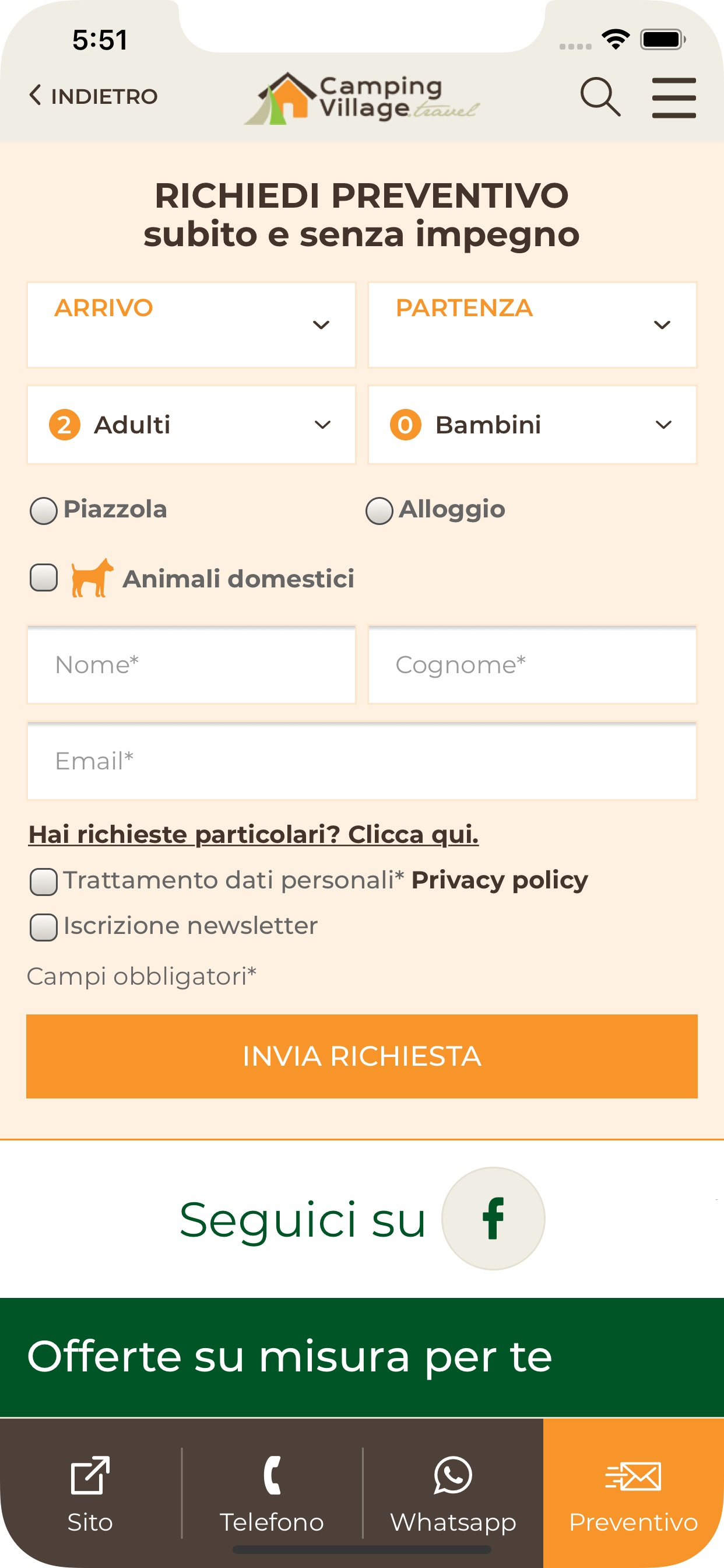Open the Whatsapp chat icon
The width and height of the screenshot is (724, 1568).
point(453,1475)
